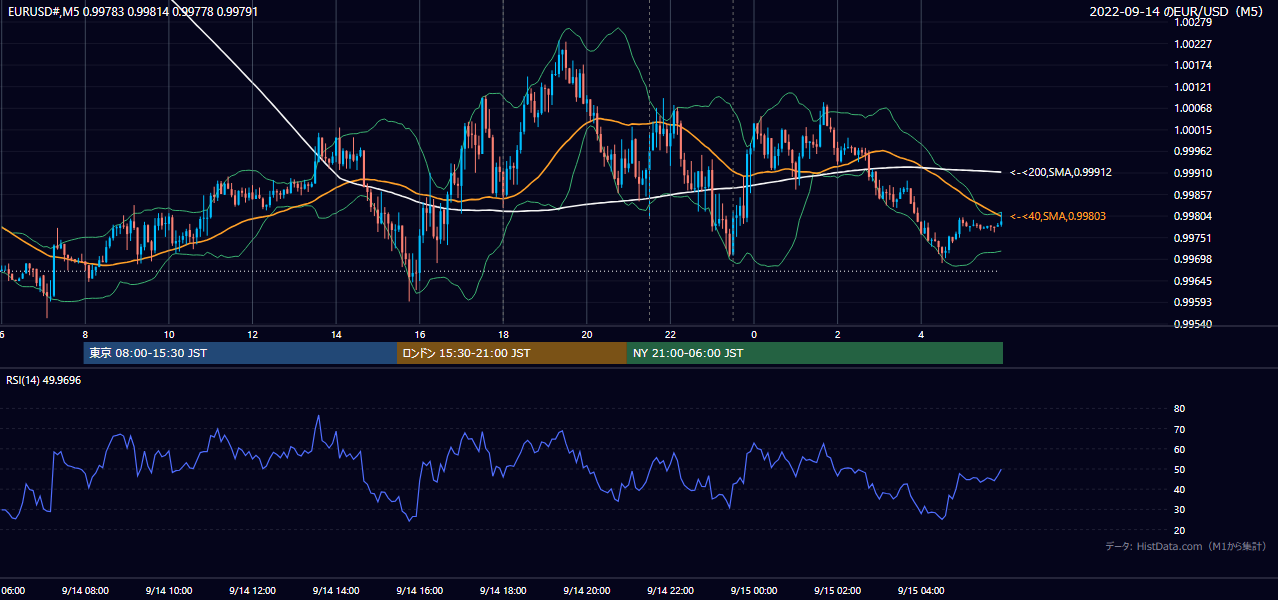Click bottom time label 9/14 22:00

pyautogui.click(x=670, y=590)
